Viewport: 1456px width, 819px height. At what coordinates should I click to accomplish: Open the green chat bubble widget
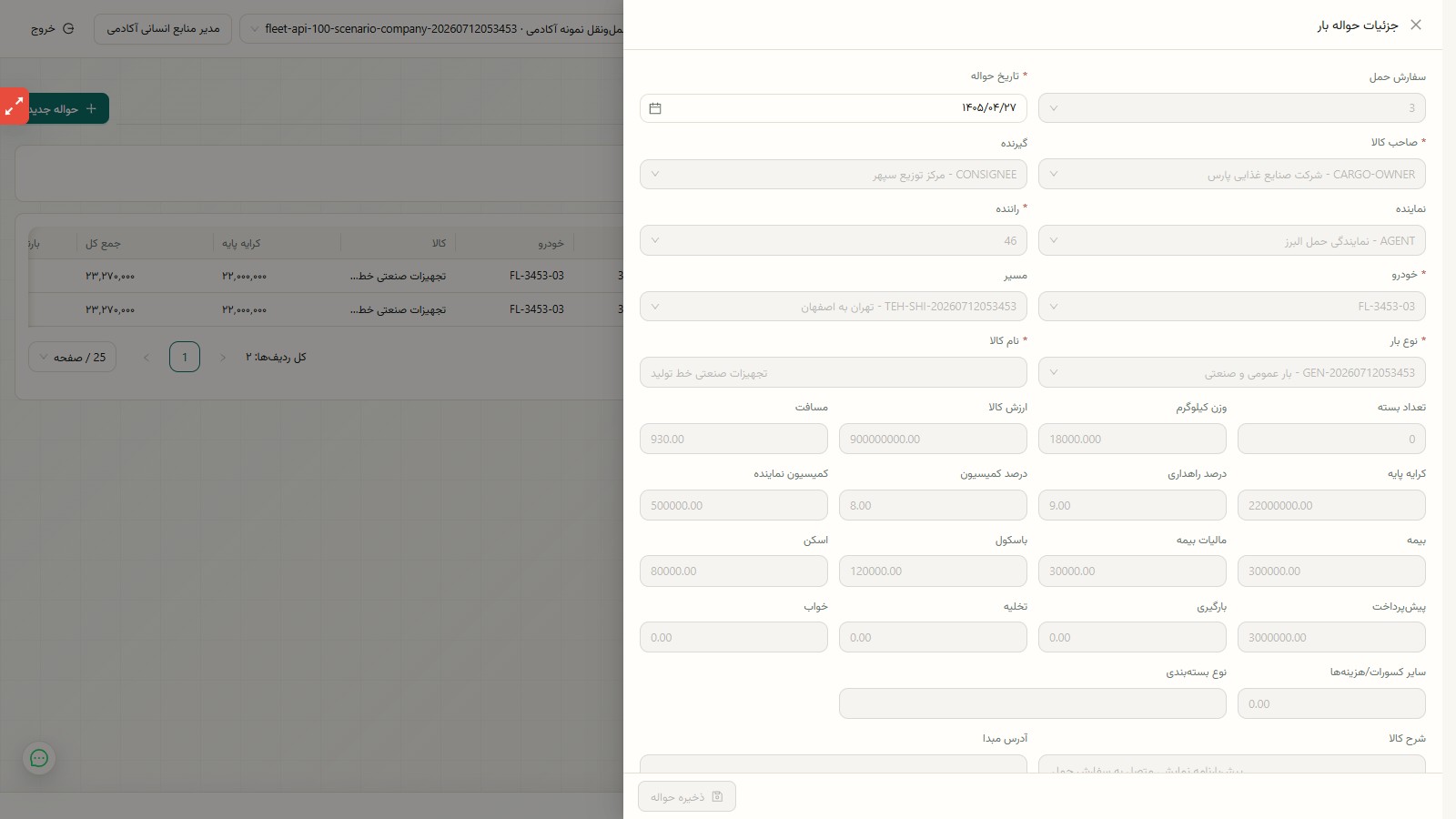39,758
